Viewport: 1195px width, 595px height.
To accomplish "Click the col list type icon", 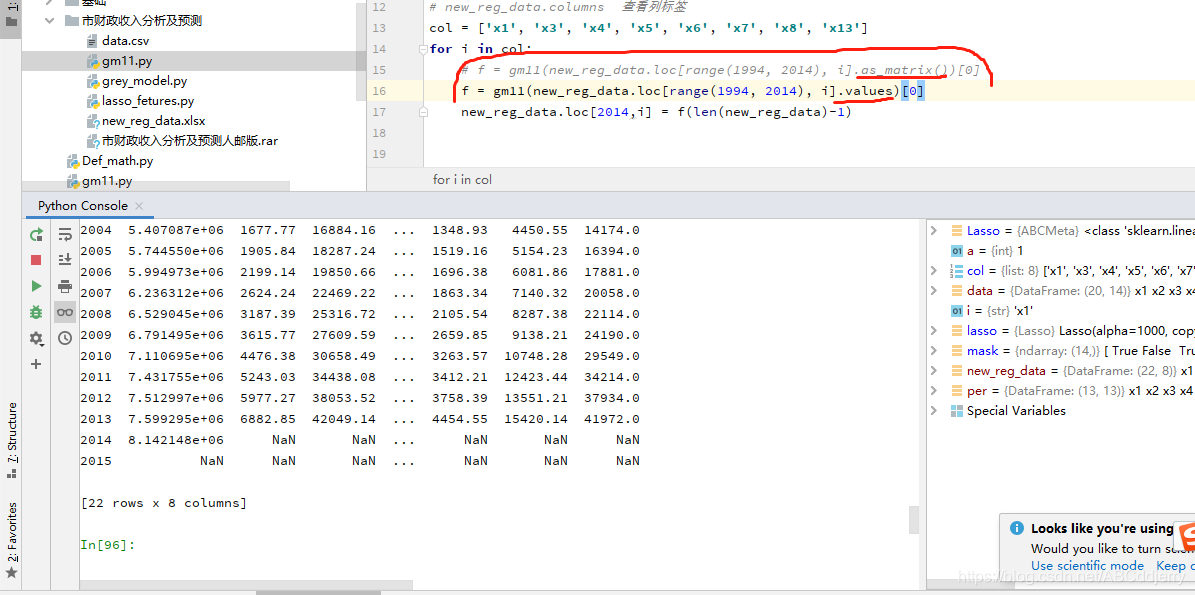I will tap(956, 270).
